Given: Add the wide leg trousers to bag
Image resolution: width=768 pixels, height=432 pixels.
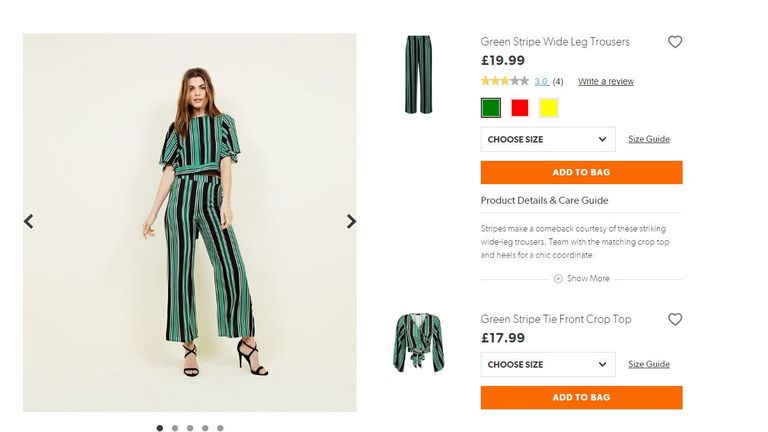Looking at the screenshot, I should (581, 172).
